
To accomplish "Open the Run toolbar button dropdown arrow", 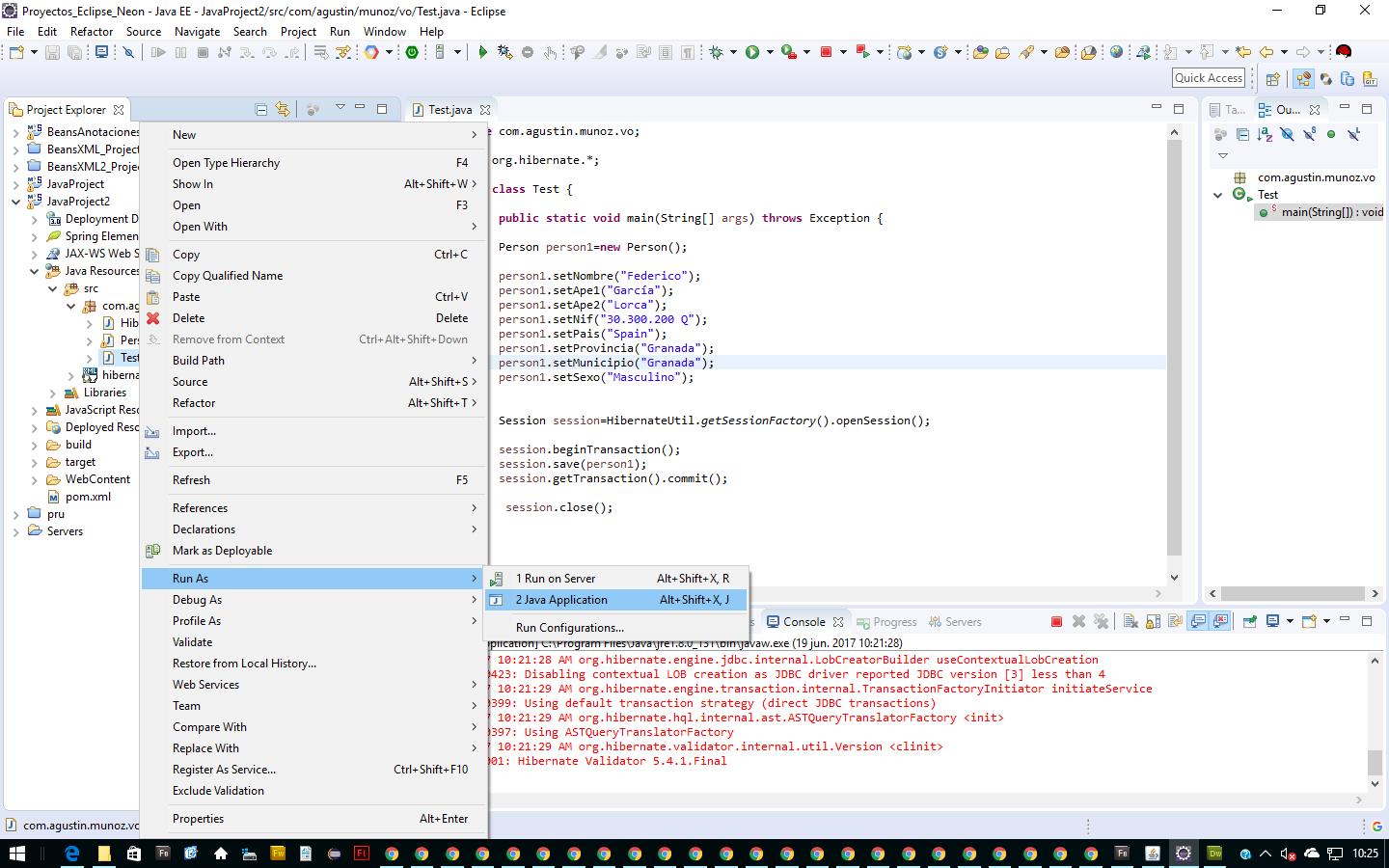I will click(770, 52).
